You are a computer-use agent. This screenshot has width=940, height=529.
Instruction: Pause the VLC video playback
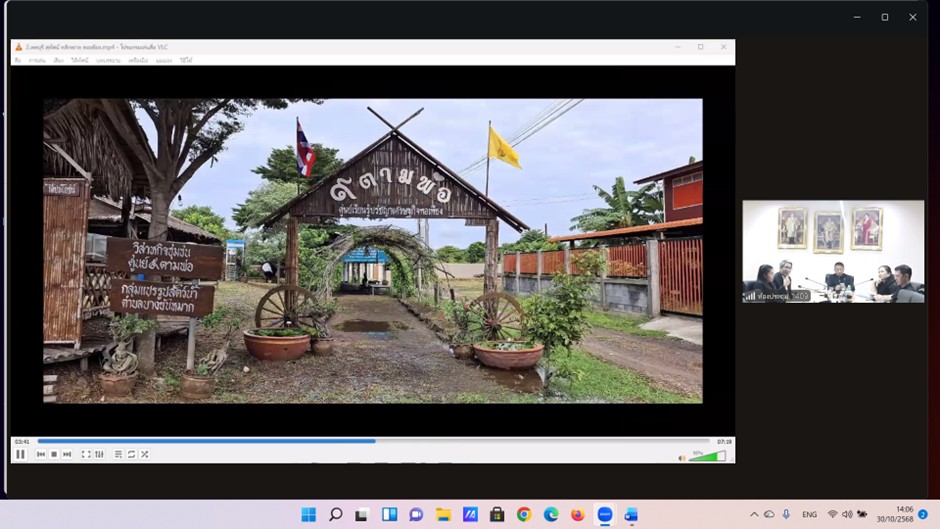click(20, 454)
